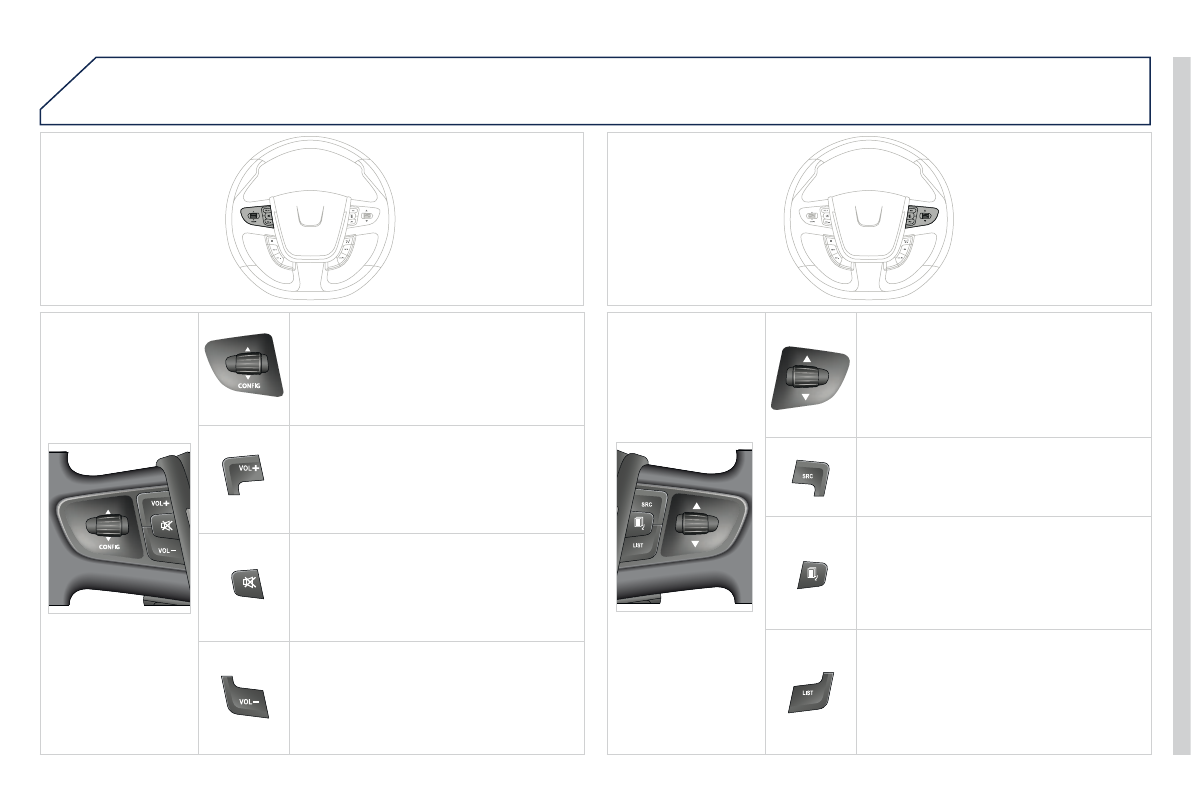Click the grey vertical bar at right edge
Viewport: 1191px width, 794px height.
[1182, 406]
